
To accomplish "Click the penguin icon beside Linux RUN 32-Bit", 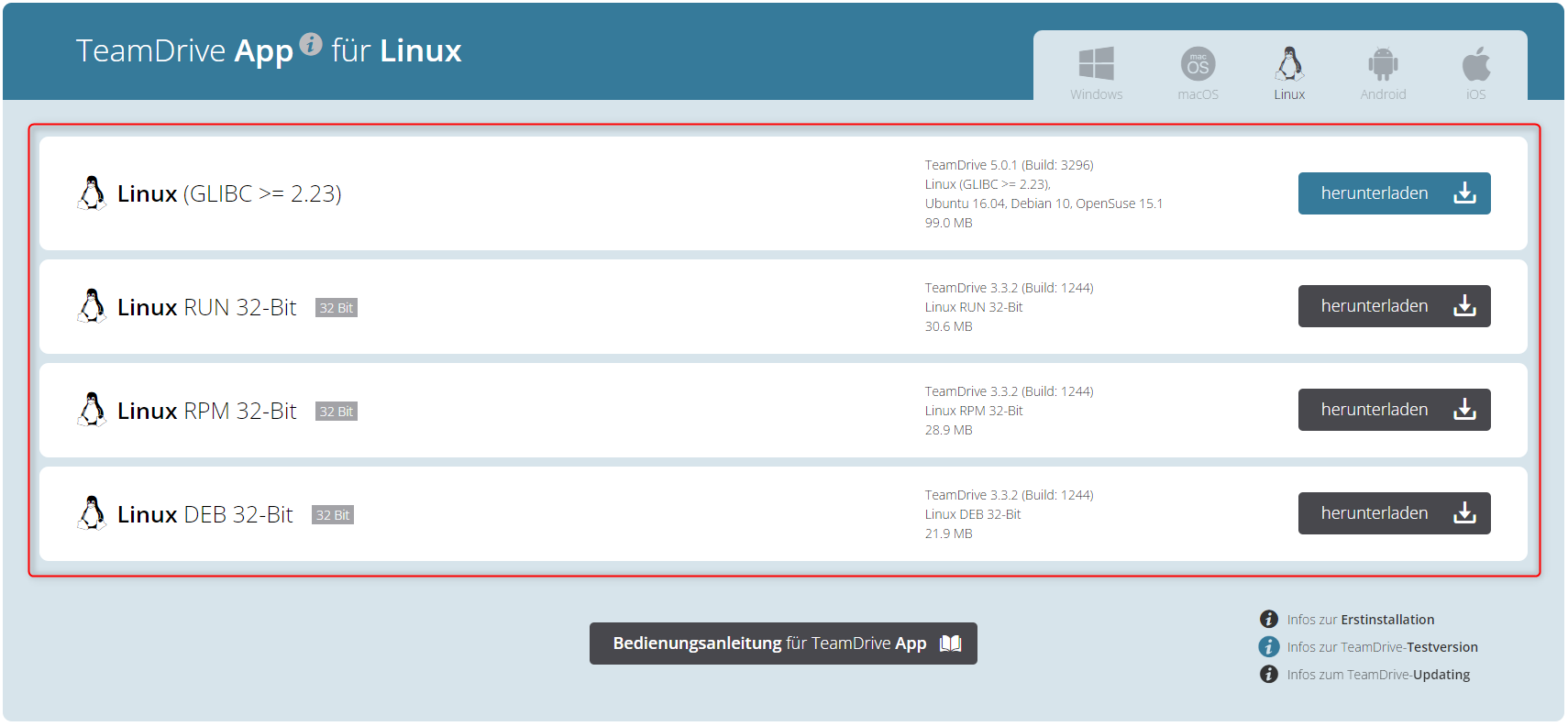I will 91,306.
